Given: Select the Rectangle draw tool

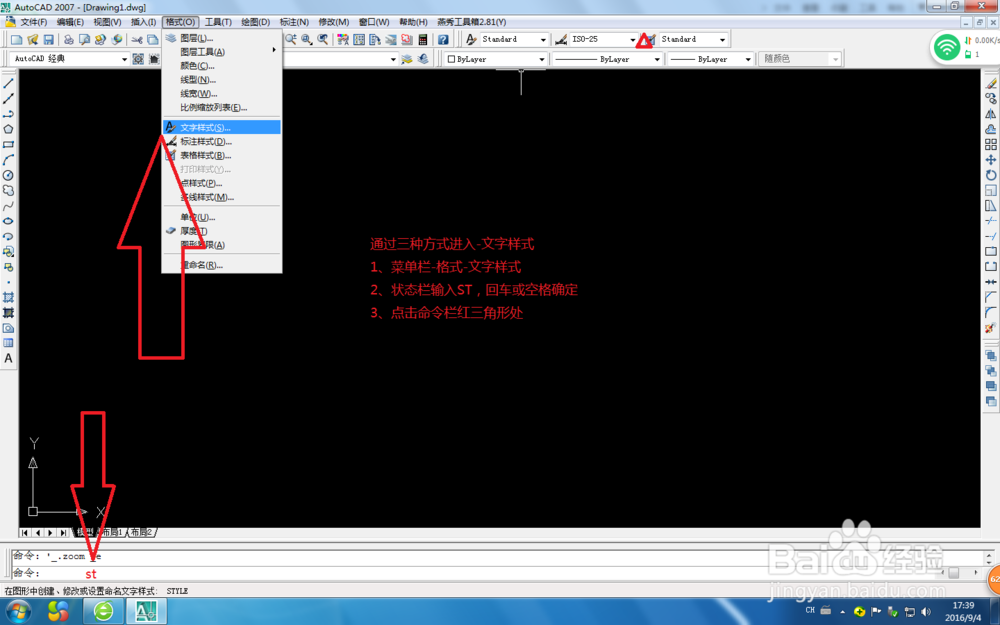Looking at the screenshot, I should tap(8, 145).
